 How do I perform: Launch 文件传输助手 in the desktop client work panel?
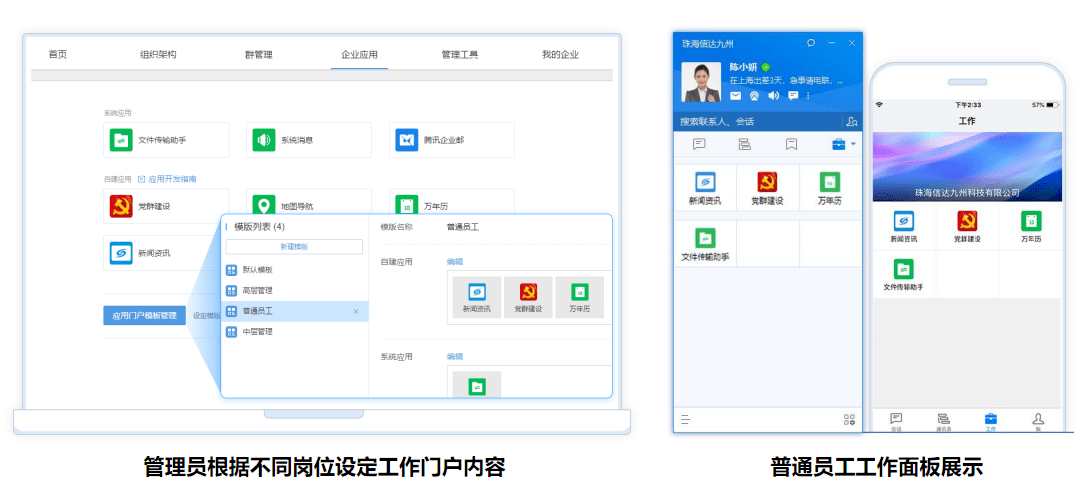click(x=705, y=244)
